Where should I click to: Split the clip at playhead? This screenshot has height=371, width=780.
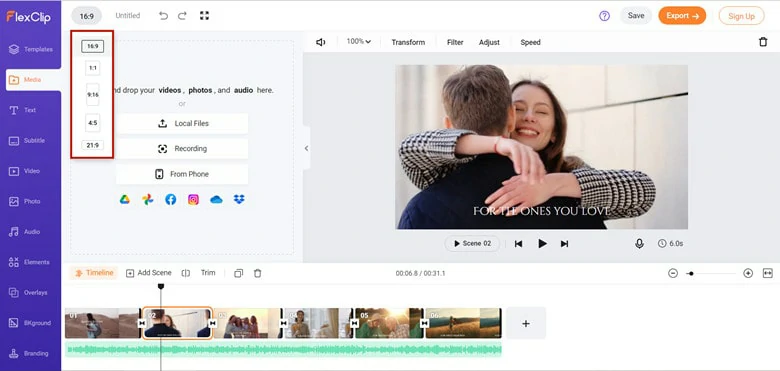(x=186, y=273)
